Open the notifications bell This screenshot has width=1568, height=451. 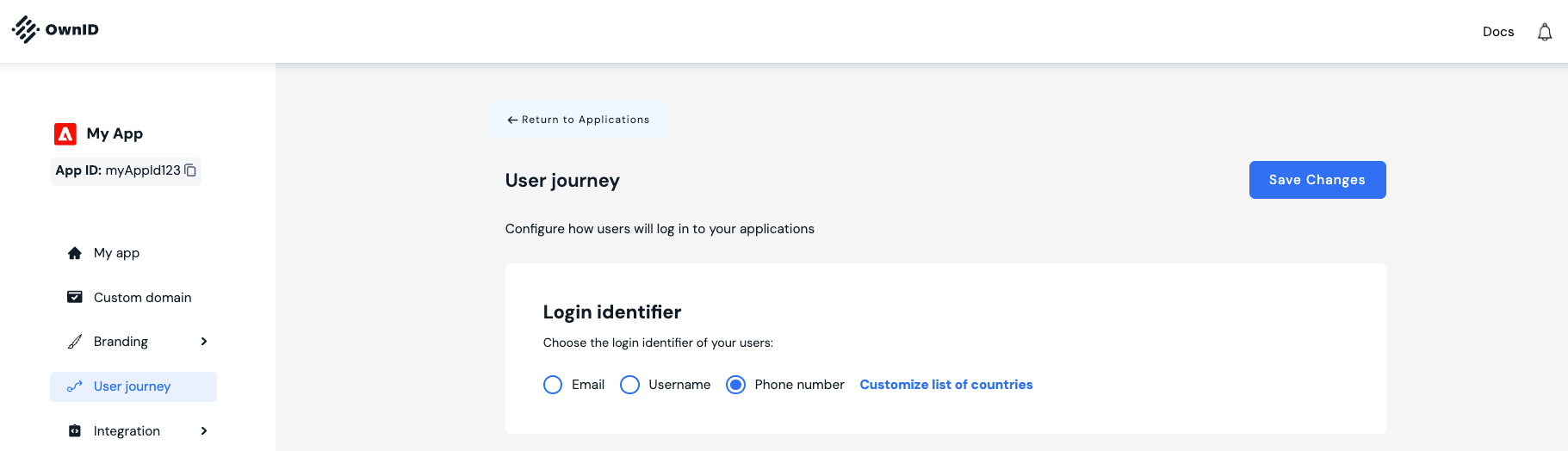click(x=1545, y=32)
